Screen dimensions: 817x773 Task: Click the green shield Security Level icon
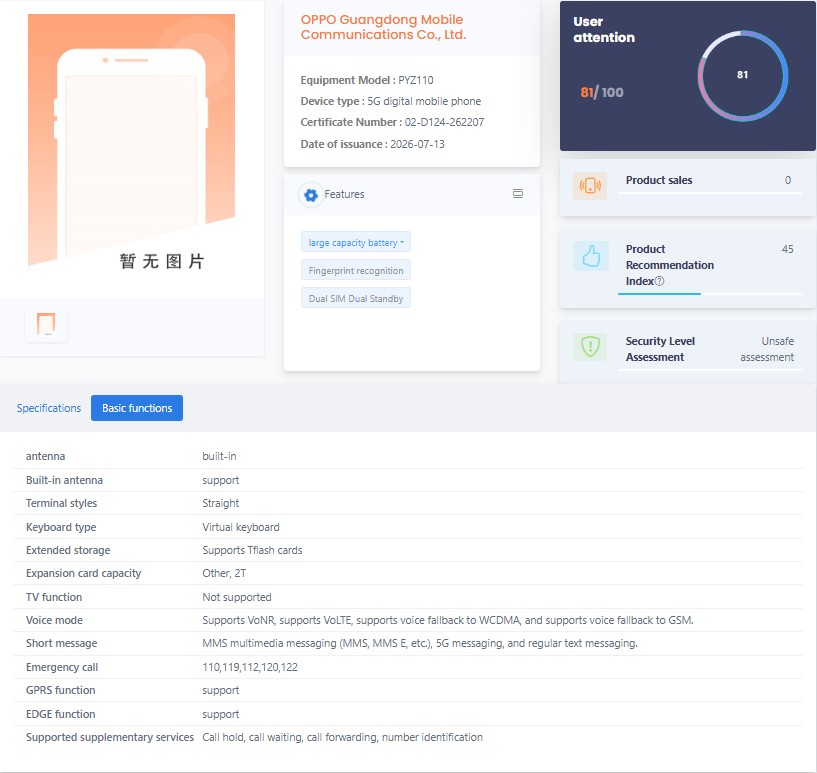(x=590, y=346)
